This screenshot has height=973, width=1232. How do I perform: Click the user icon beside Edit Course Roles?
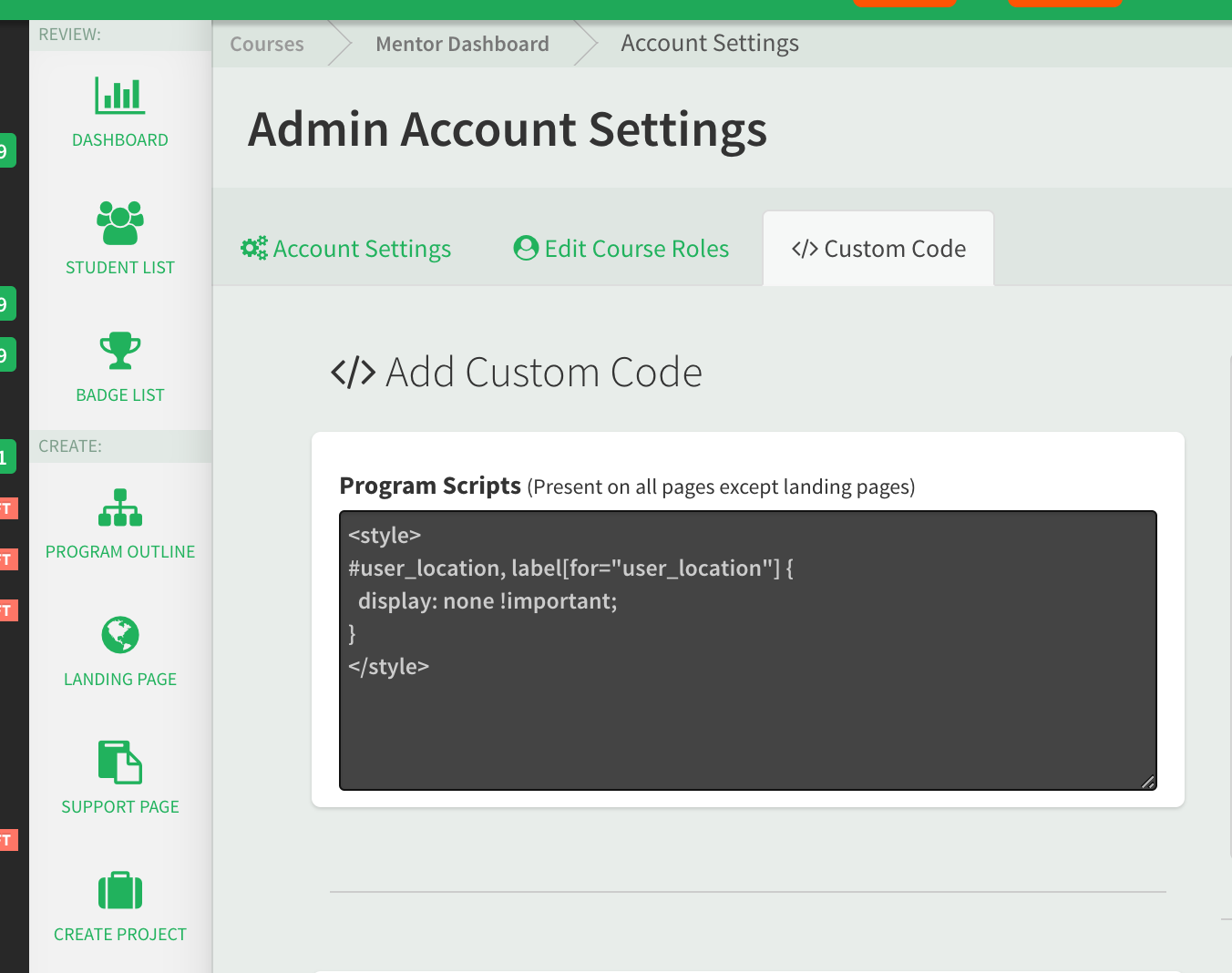click(x=526, y=248)
